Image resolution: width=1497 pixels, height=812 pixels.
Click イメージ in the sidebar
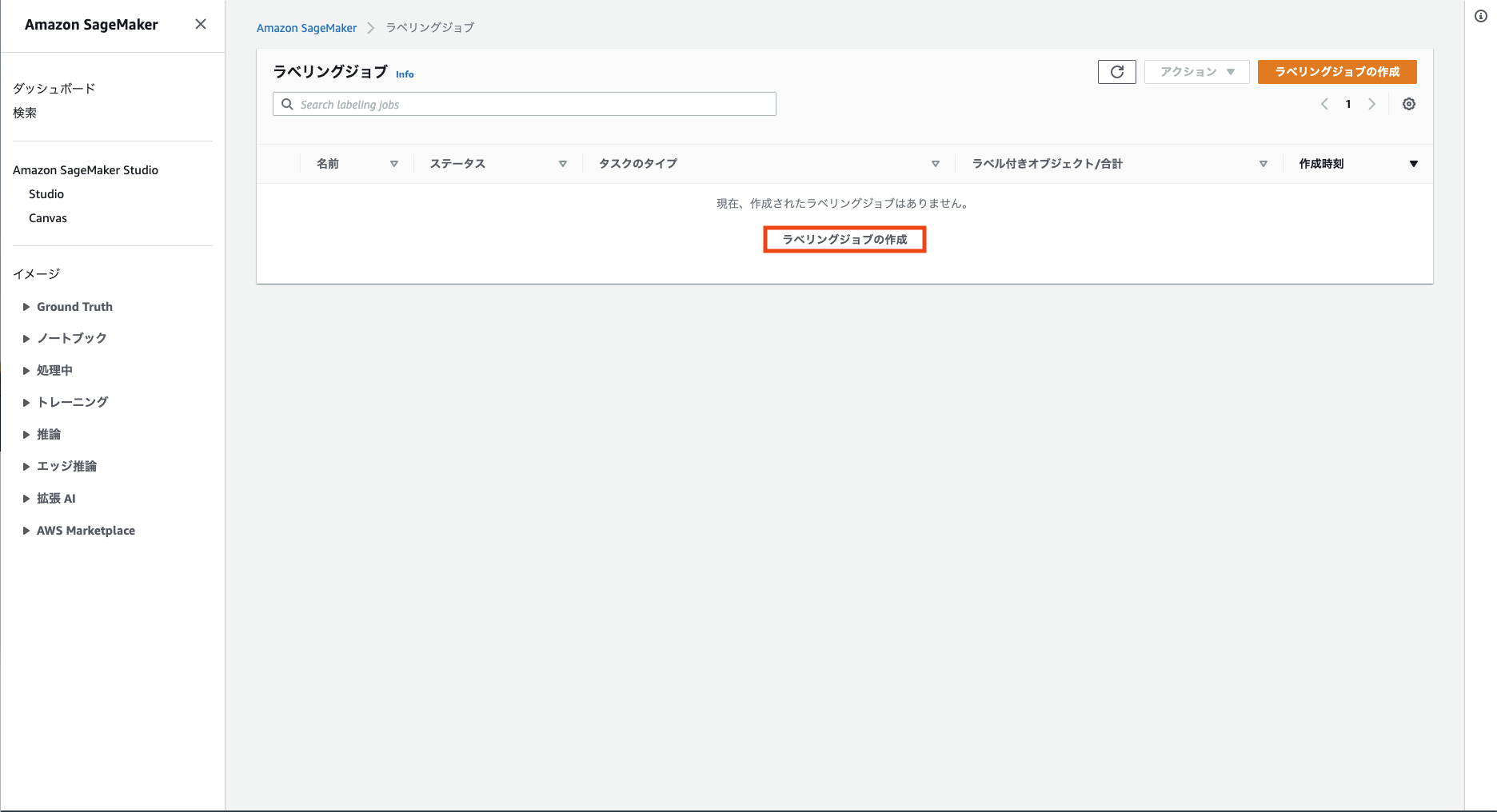[37, 274]
